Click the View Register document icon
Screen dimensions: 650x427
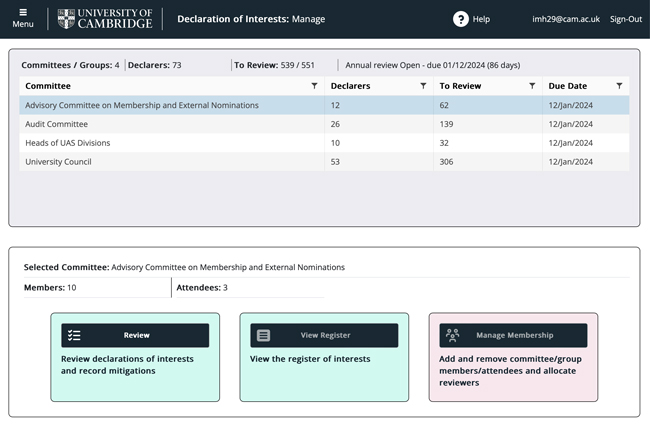point(263,335)
